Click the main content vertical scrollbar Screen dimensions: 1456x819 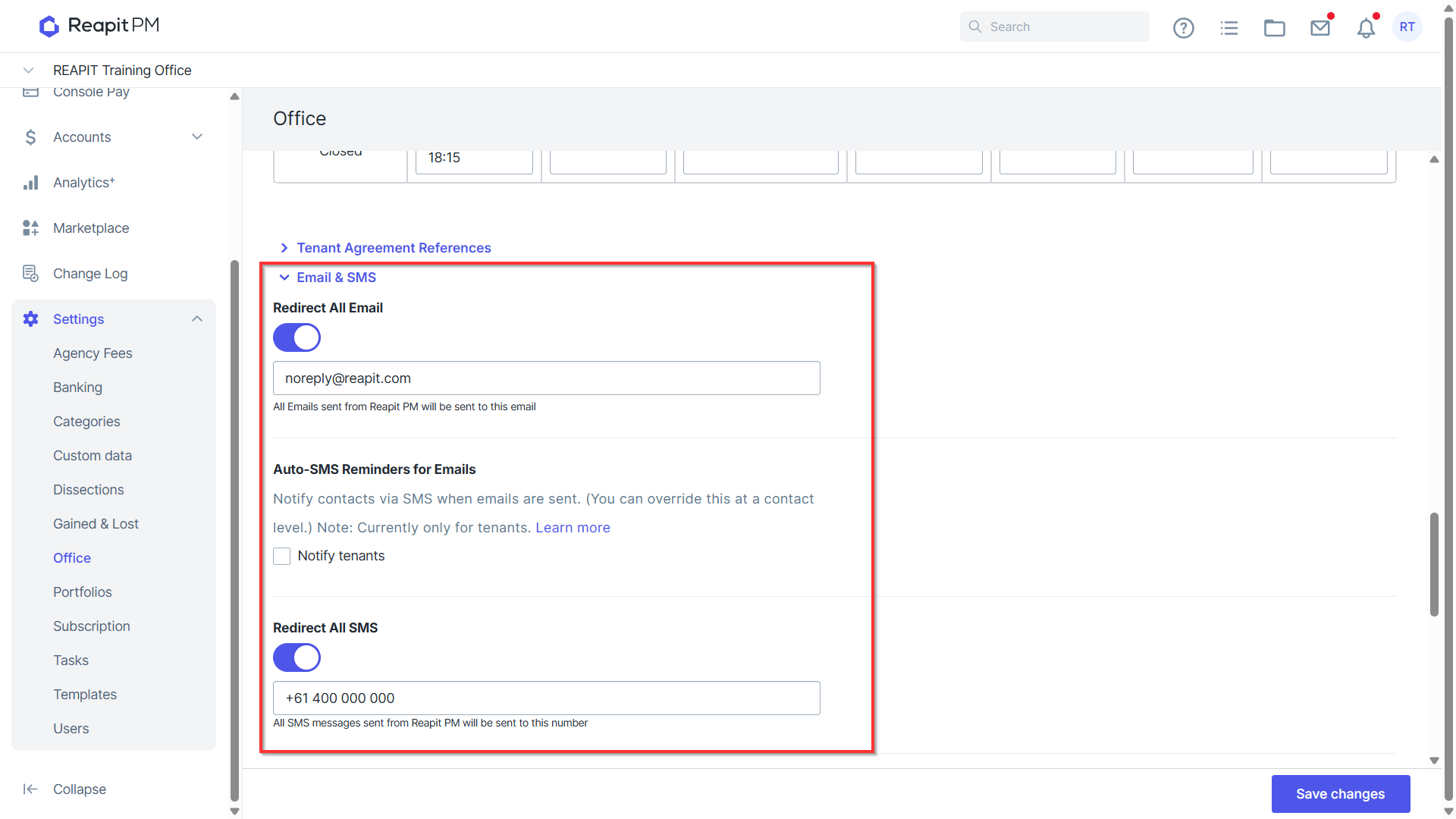[1434, 564]
